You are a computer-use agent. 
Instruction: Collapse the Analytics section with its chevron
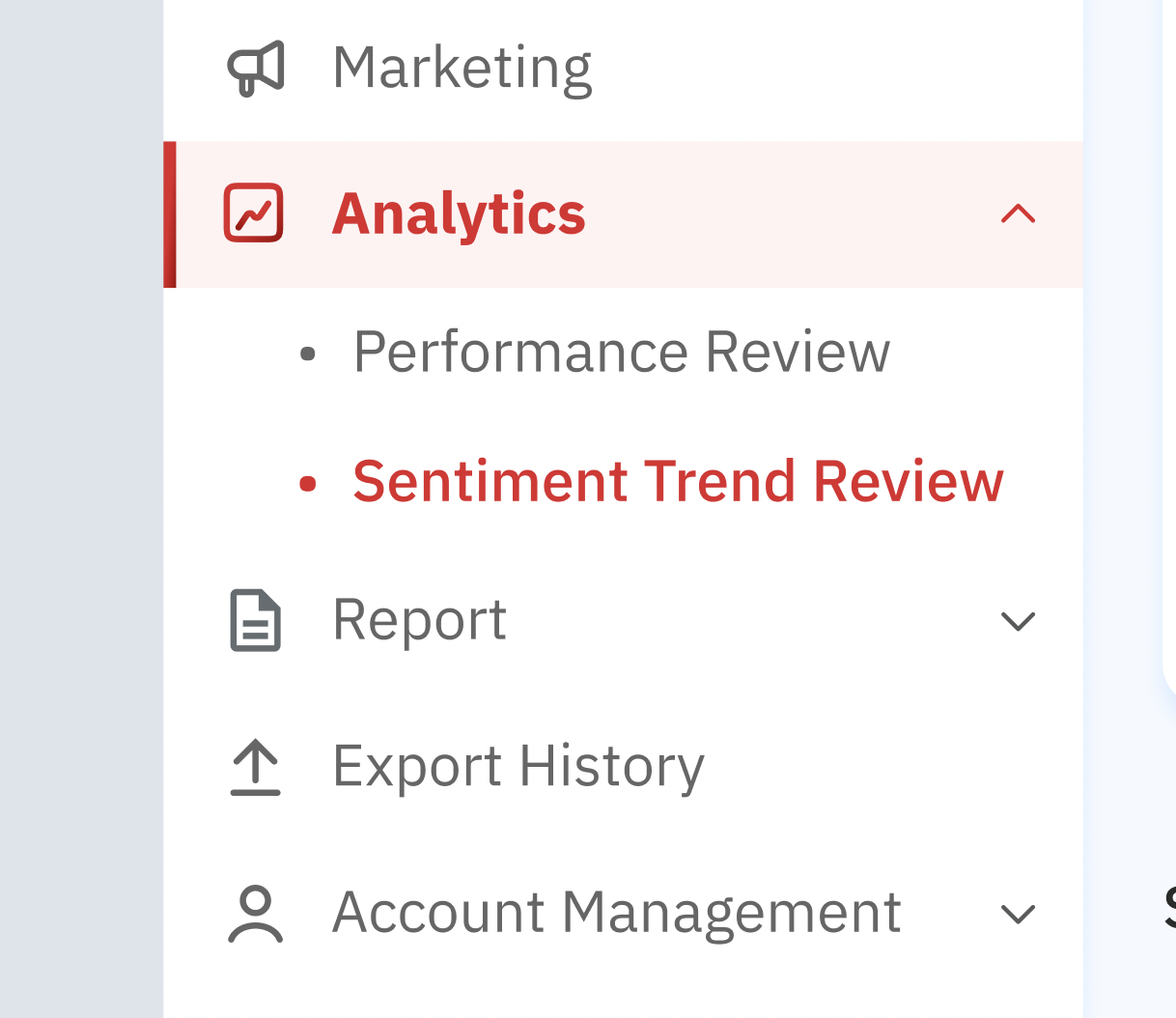tap(1018, 213)
